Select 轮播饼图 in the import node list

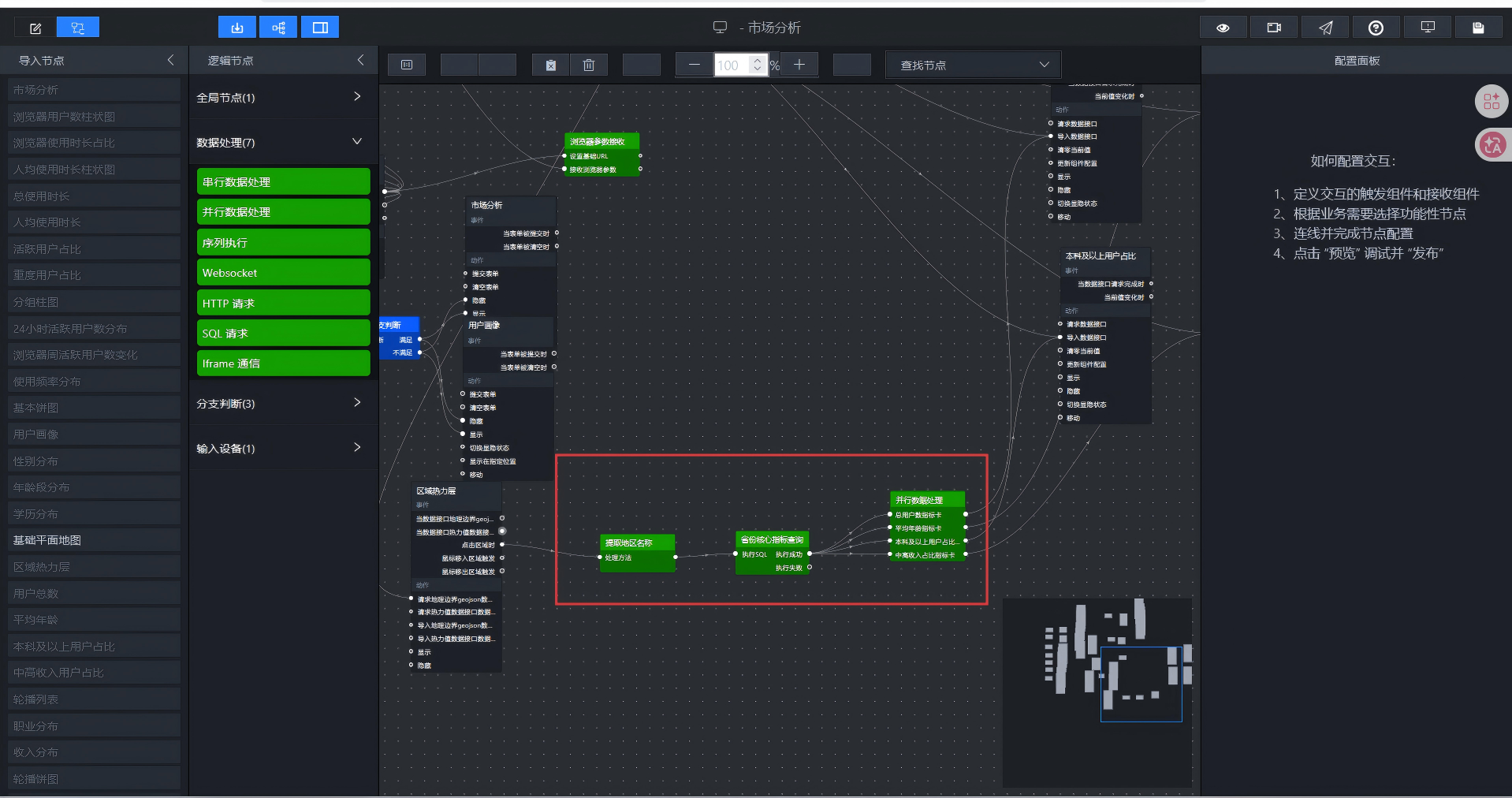pyautogui.click(x=94, y=779)
